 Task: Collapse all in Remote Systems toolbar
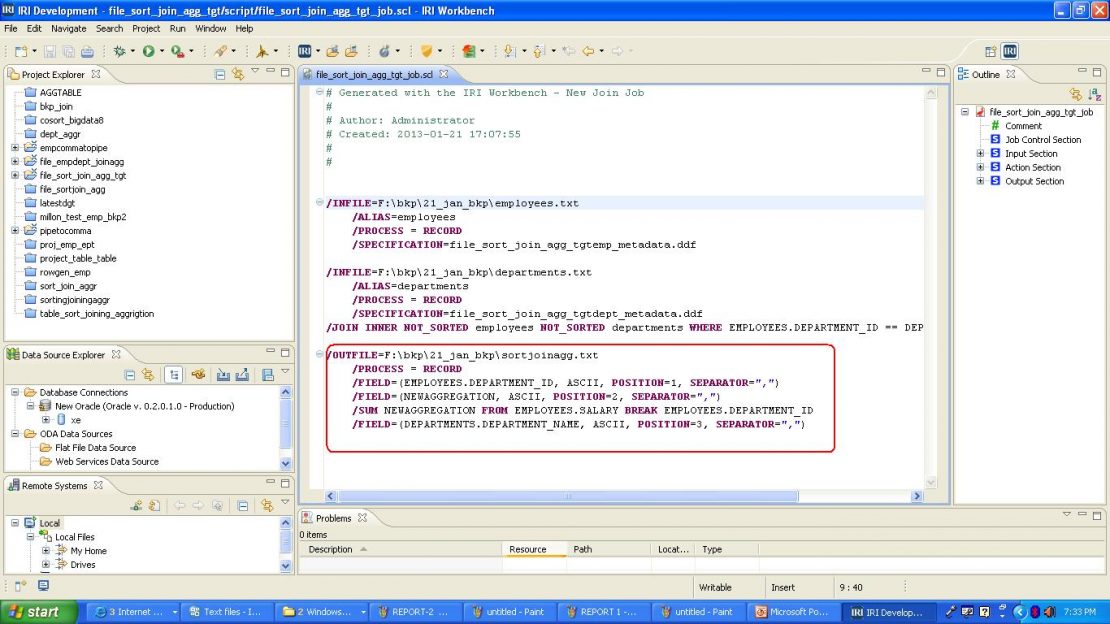click(243, 506)
